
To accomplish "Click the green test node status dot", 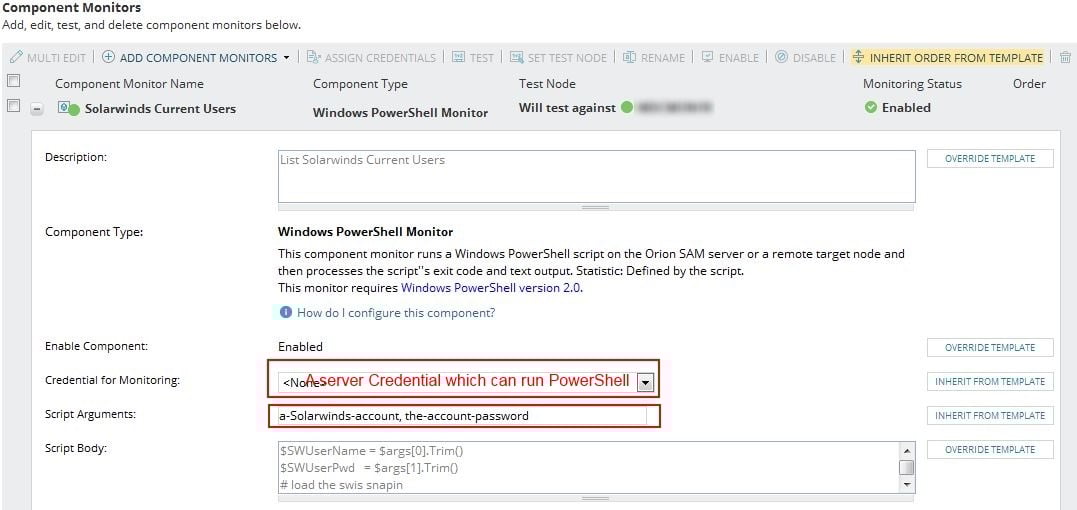I will pos(626,108).
